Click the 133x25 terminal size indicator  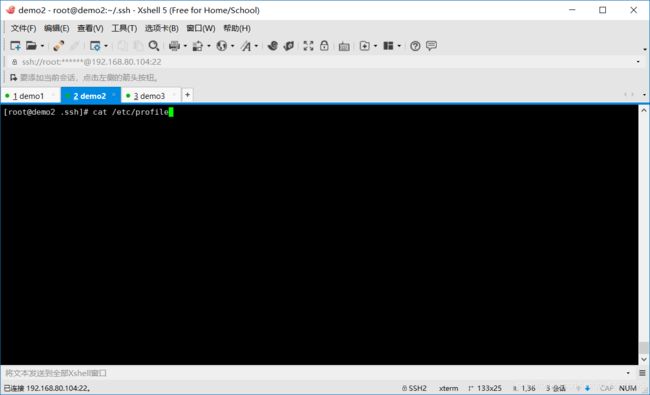485,388
